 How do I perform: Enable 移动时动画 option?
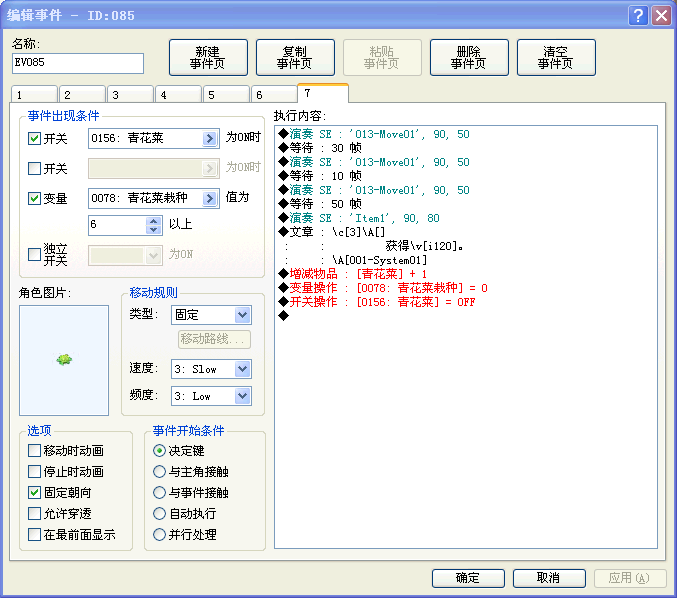(34, 451)
